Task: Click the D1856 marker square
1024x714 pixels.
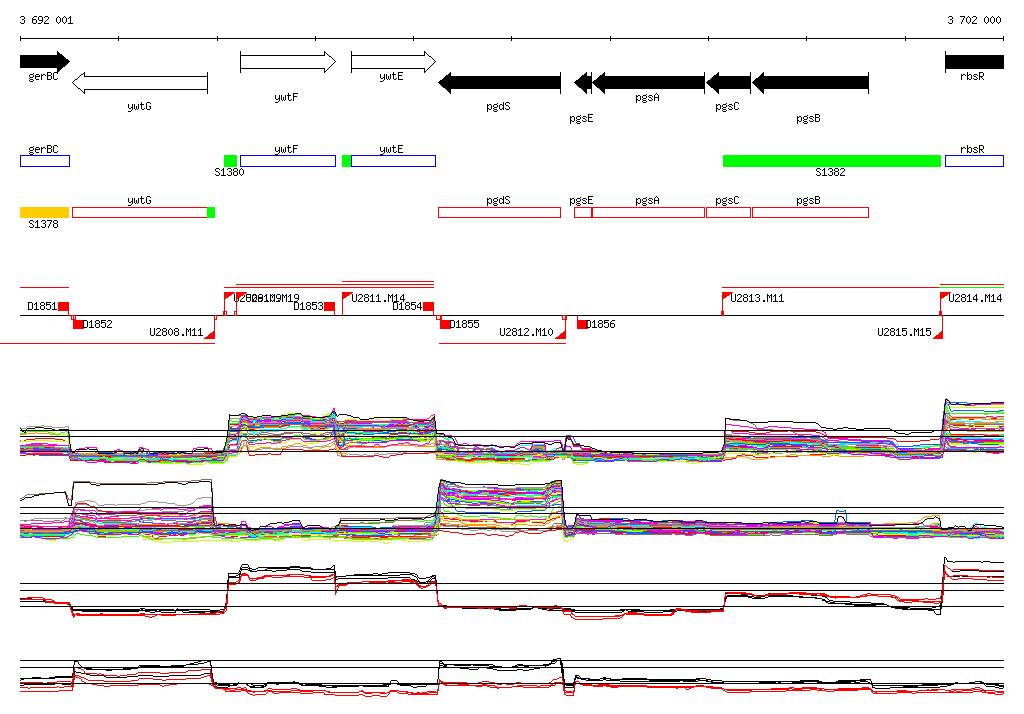Action: [582, 325]
